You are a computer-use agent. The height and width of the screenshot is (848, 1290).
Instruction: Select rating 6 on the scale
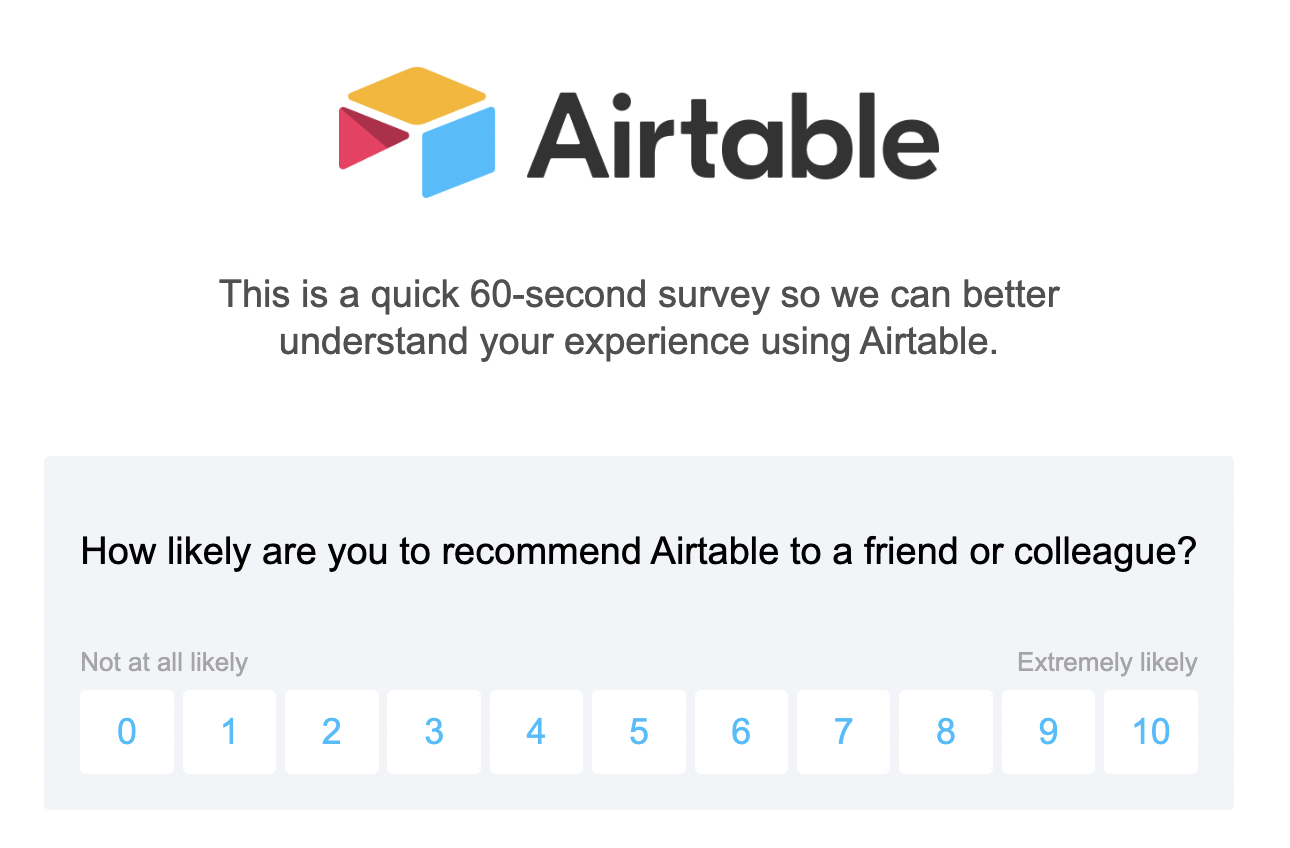coord(741,732)
